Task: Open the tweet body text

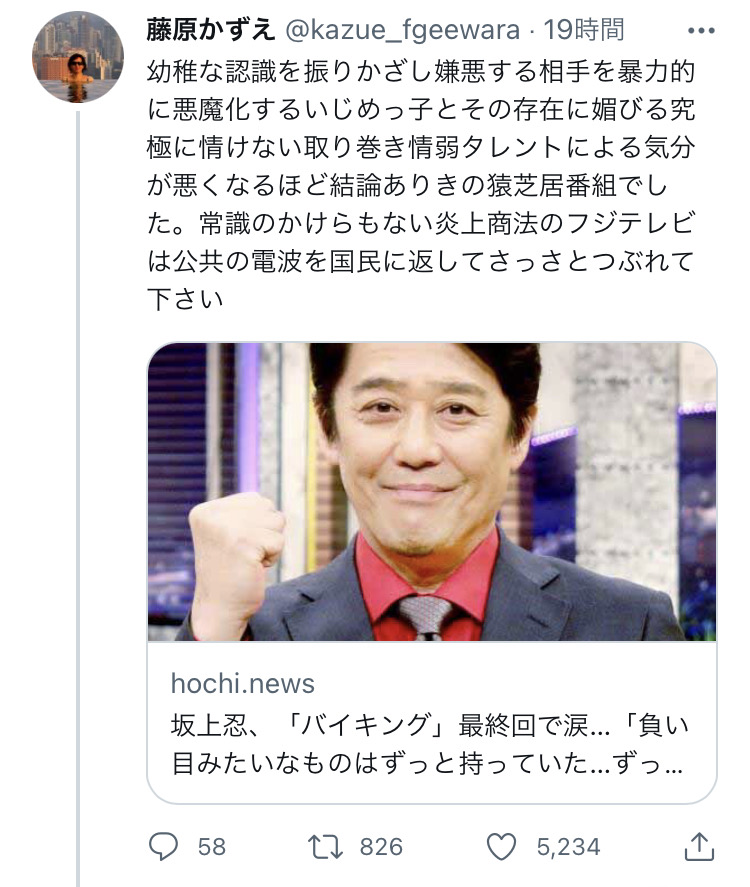Action: coord(421,185)
